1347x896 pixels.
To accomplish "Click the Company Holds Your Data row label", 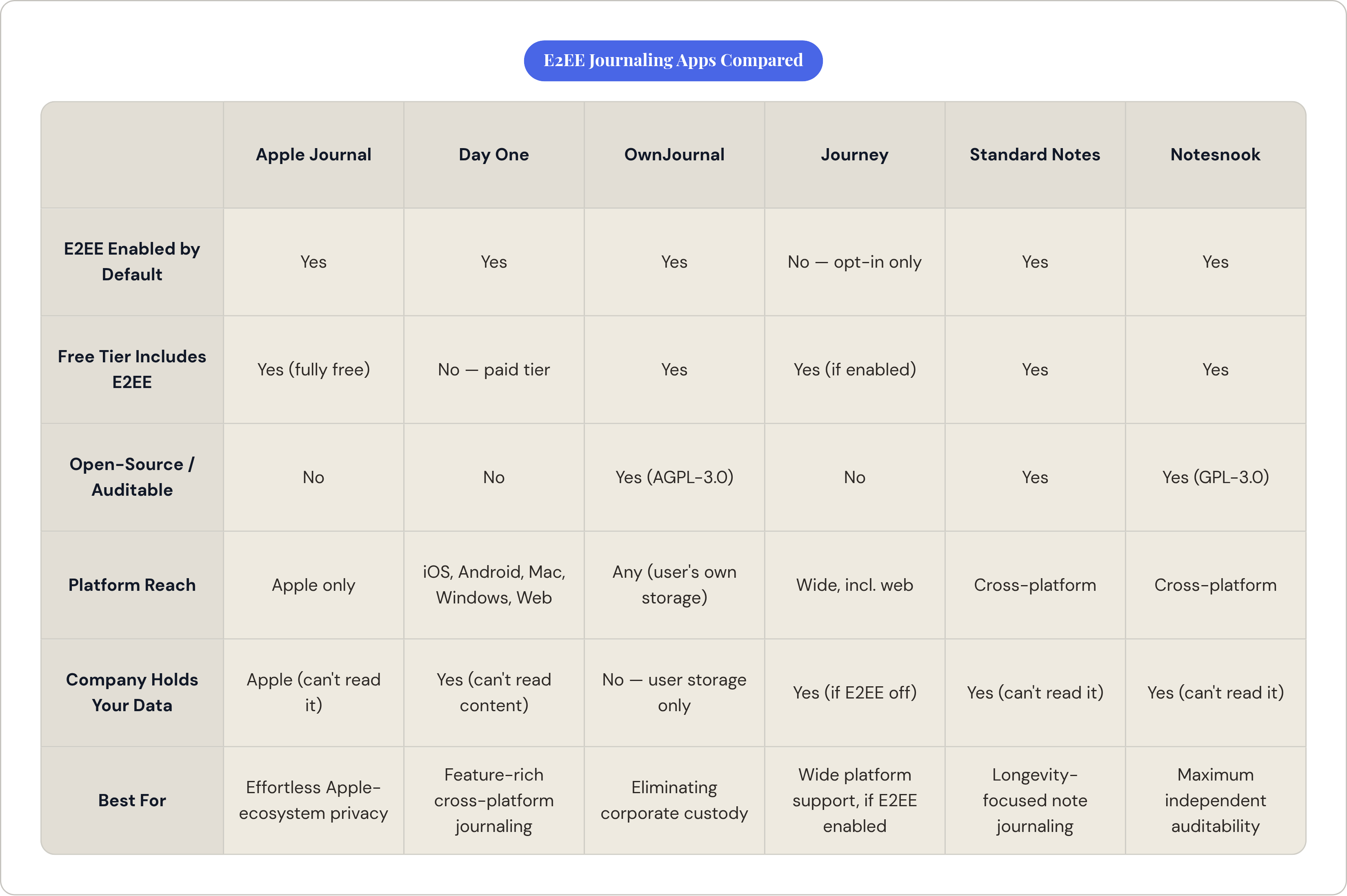I will [132, 692].
